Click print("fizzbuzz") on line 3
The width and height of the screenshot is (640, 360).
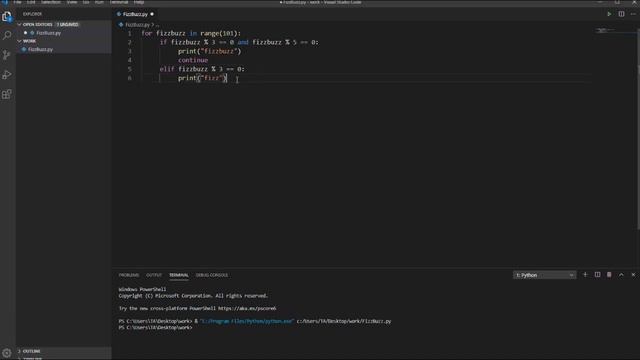[209, 51]
